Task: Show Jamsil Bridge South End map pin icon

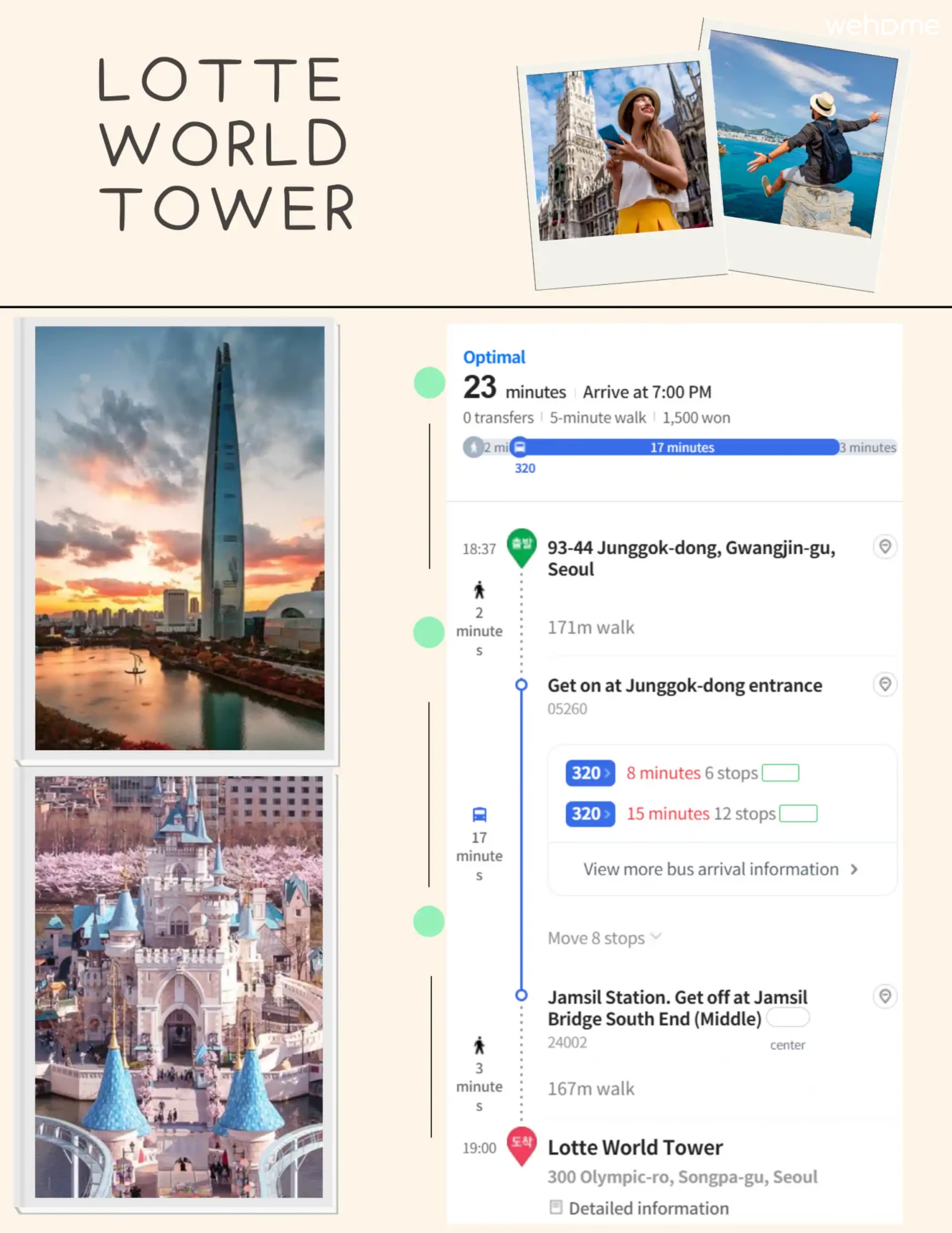Action: 885,996
